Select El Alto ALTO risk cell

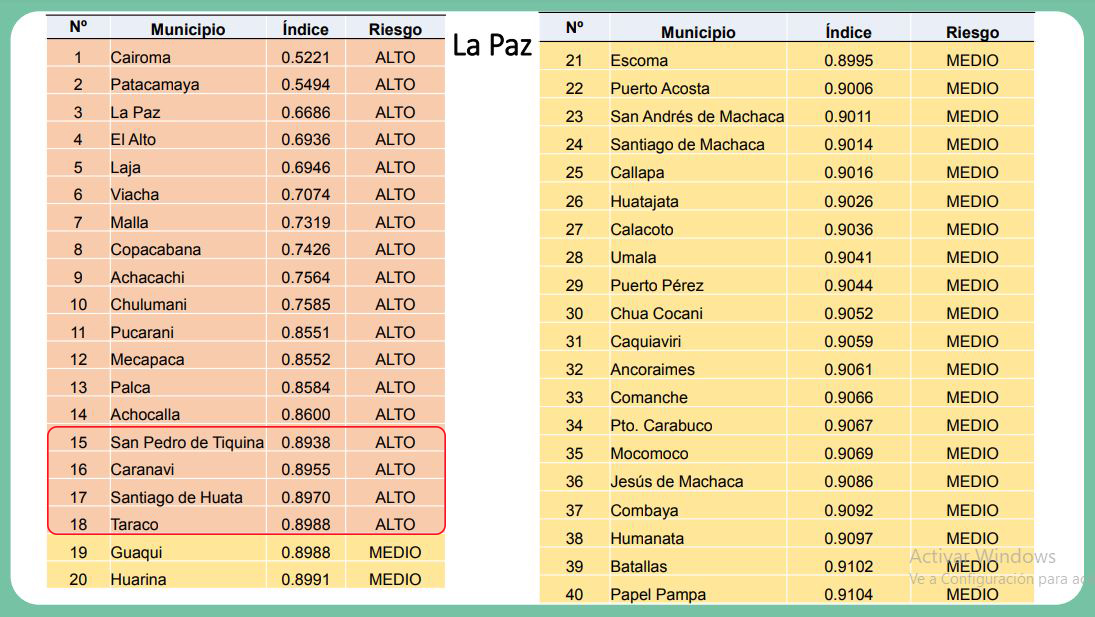click(395, 140)
